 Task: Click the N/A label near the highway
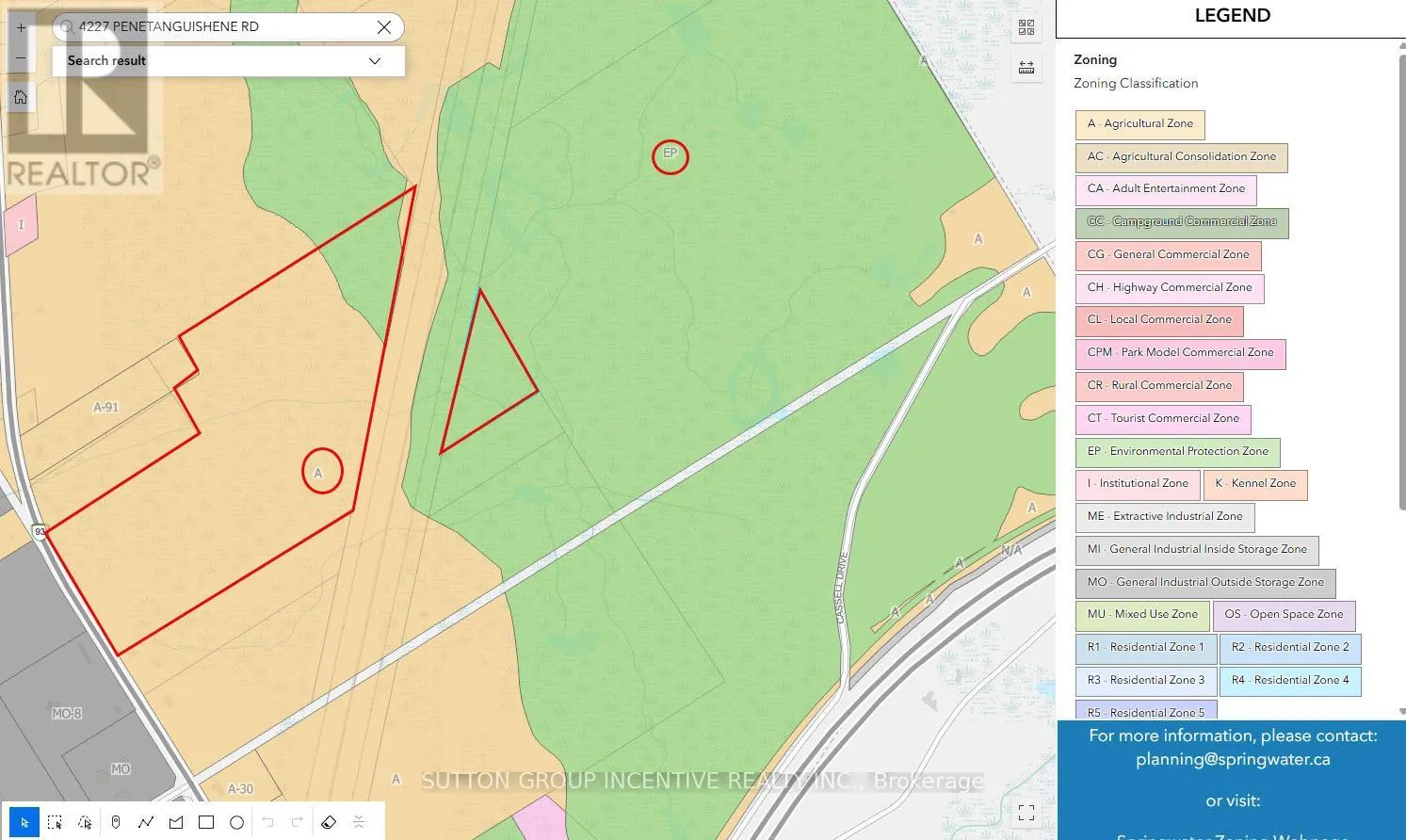(x=1011, y=551)
